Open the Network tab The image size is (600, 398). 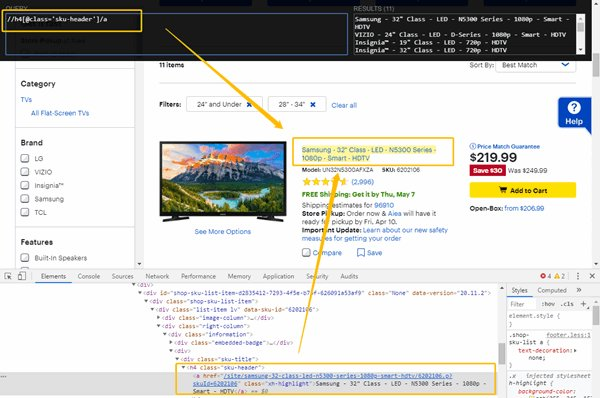coord(157,276)
